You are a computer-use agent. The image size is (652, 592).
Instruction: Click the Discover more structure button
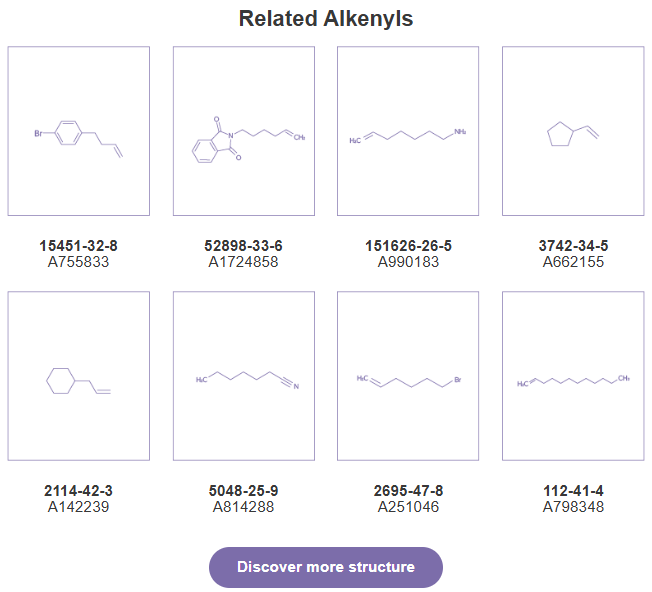(x=326, y=567)
